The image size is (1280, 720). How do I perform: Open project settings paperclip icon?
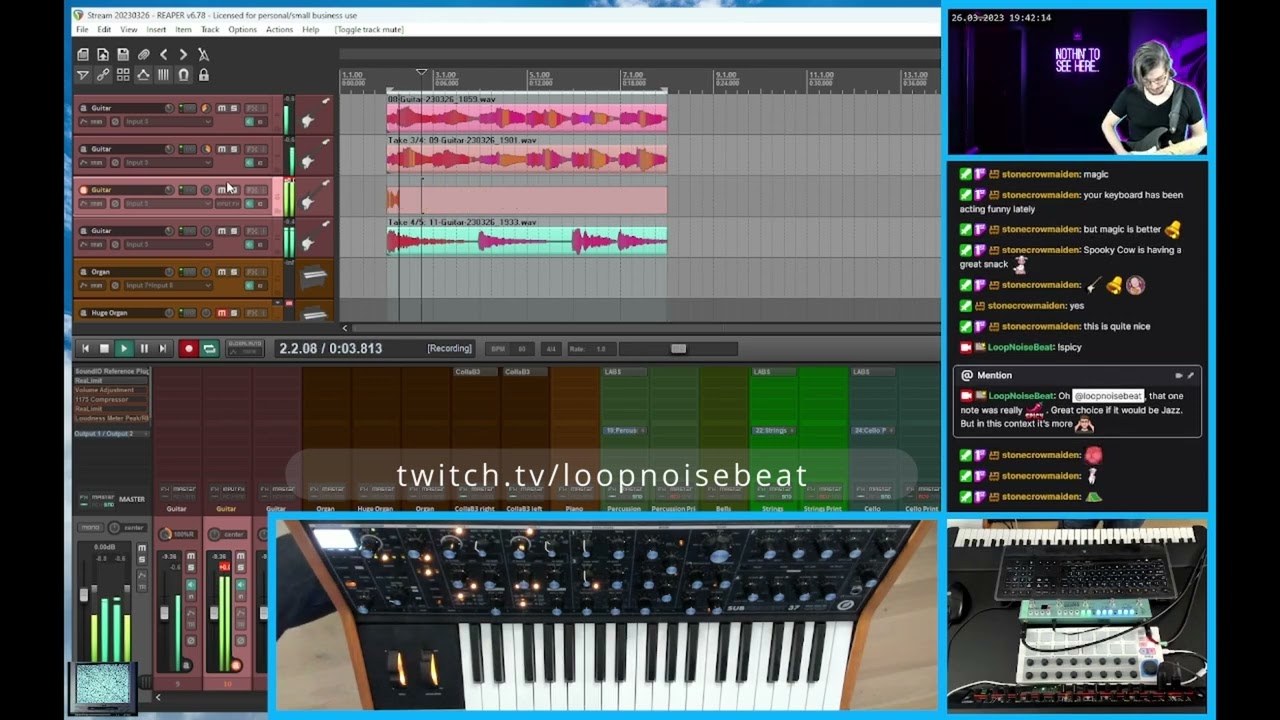pyautogui.click(x=144, y=54)
